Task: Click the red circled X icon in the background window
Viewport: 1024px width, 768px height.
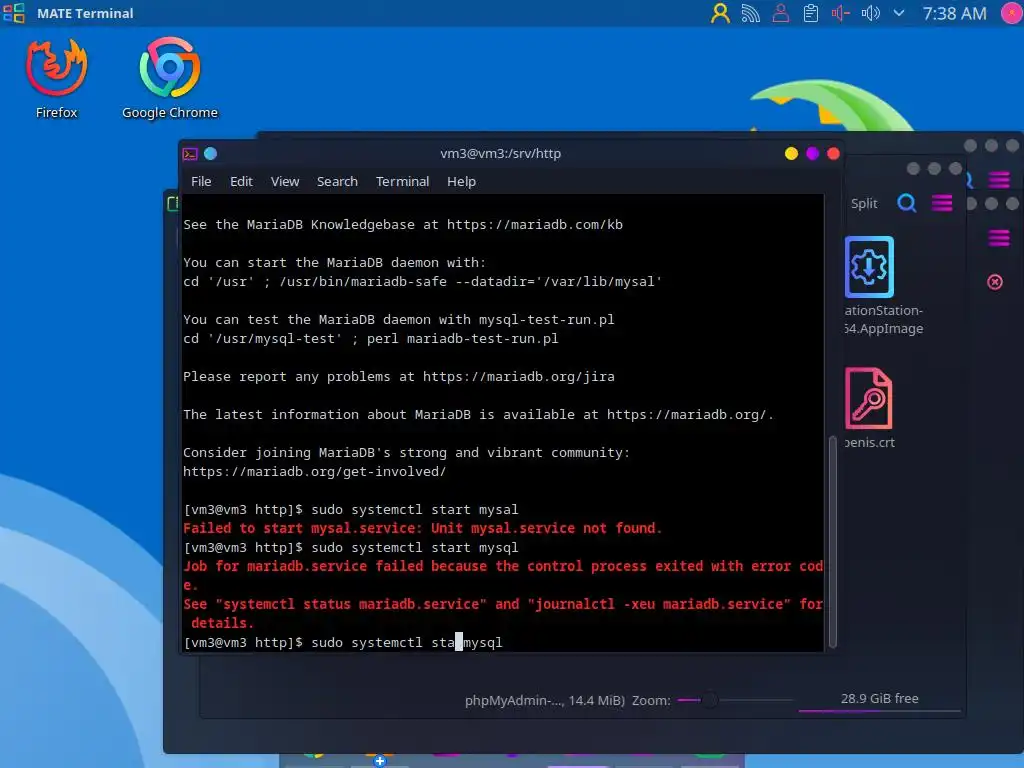Action: pyautogui.click(x=995, y=282)
